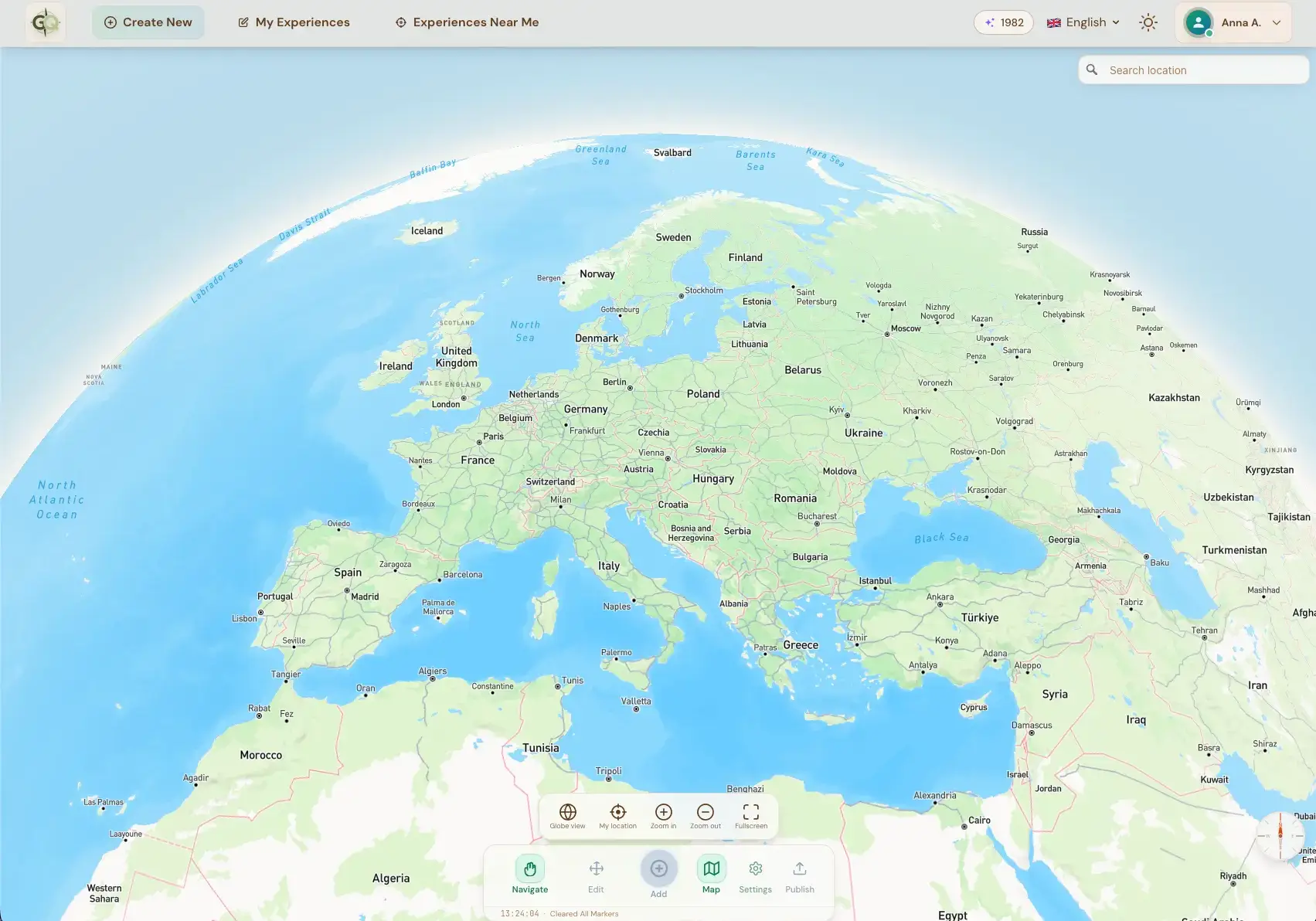This screenshot has width=1316, height=921.
Task: Go to My Experiences
Action: coord(294,22)
